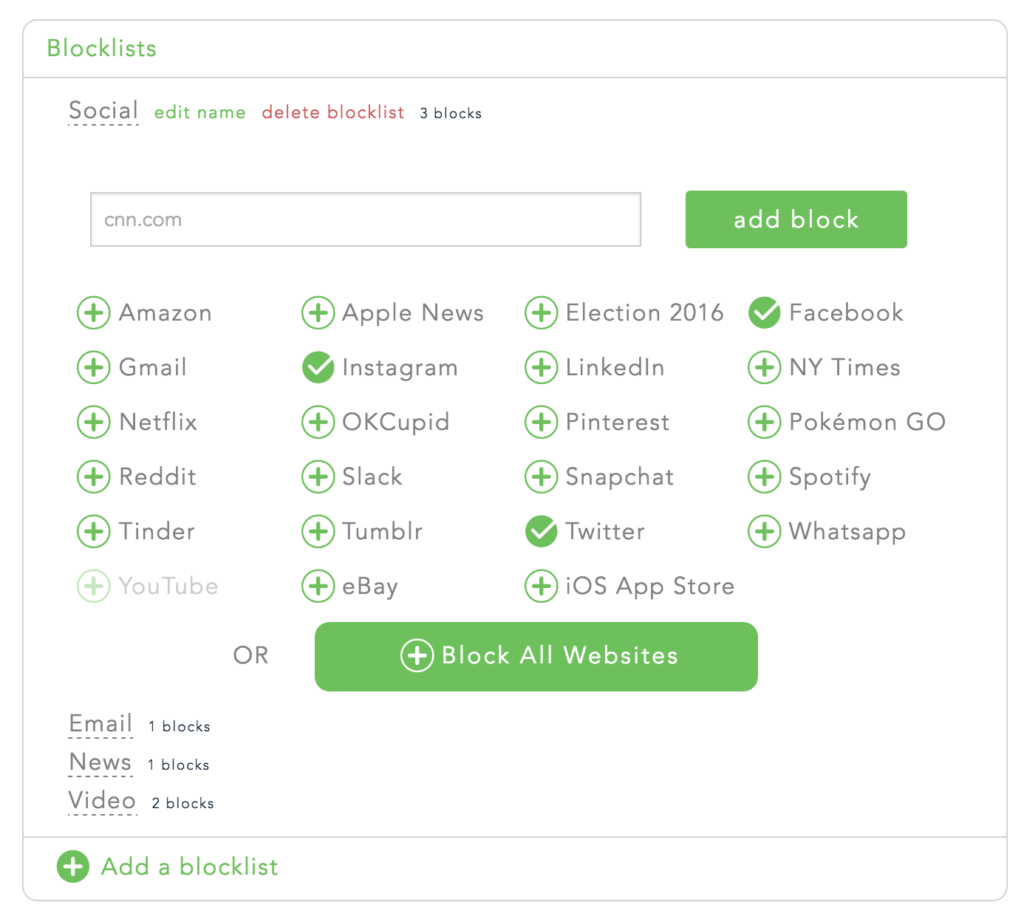Click the edit name link
Image resolution: width=1024 pixels, height=919 pixels.
point(200,113)
